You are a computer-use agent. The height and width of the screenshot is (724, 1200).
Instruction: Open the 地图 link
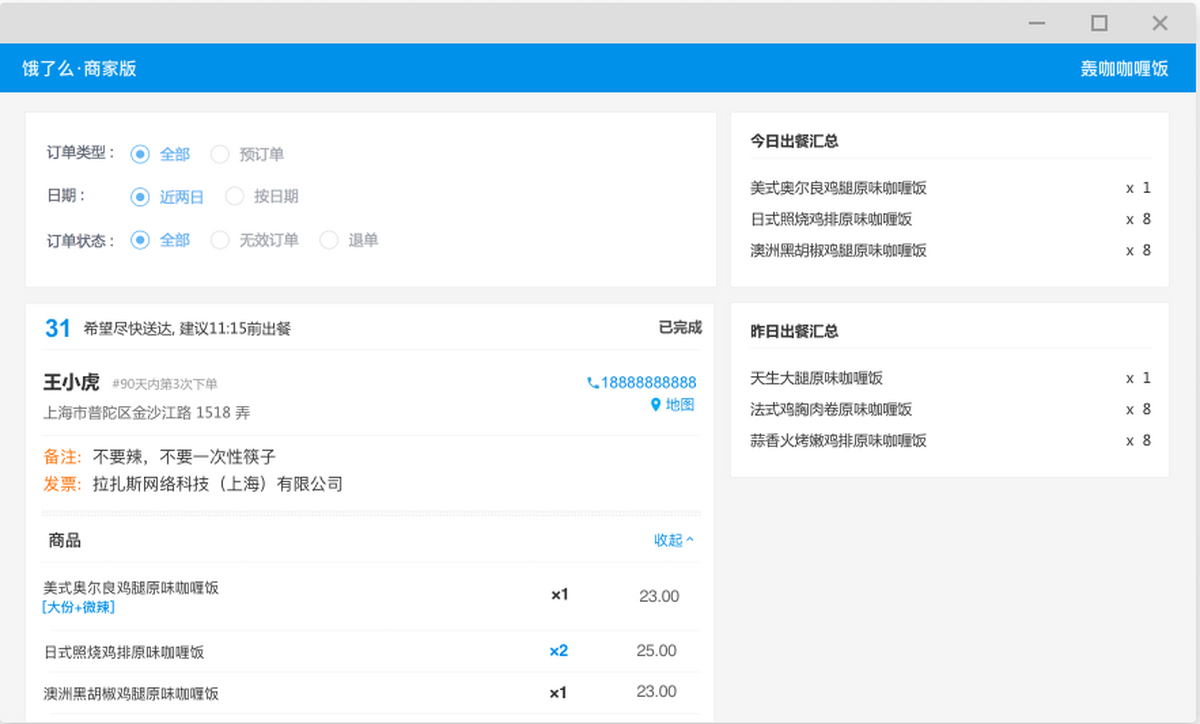(x=680, y=405)
